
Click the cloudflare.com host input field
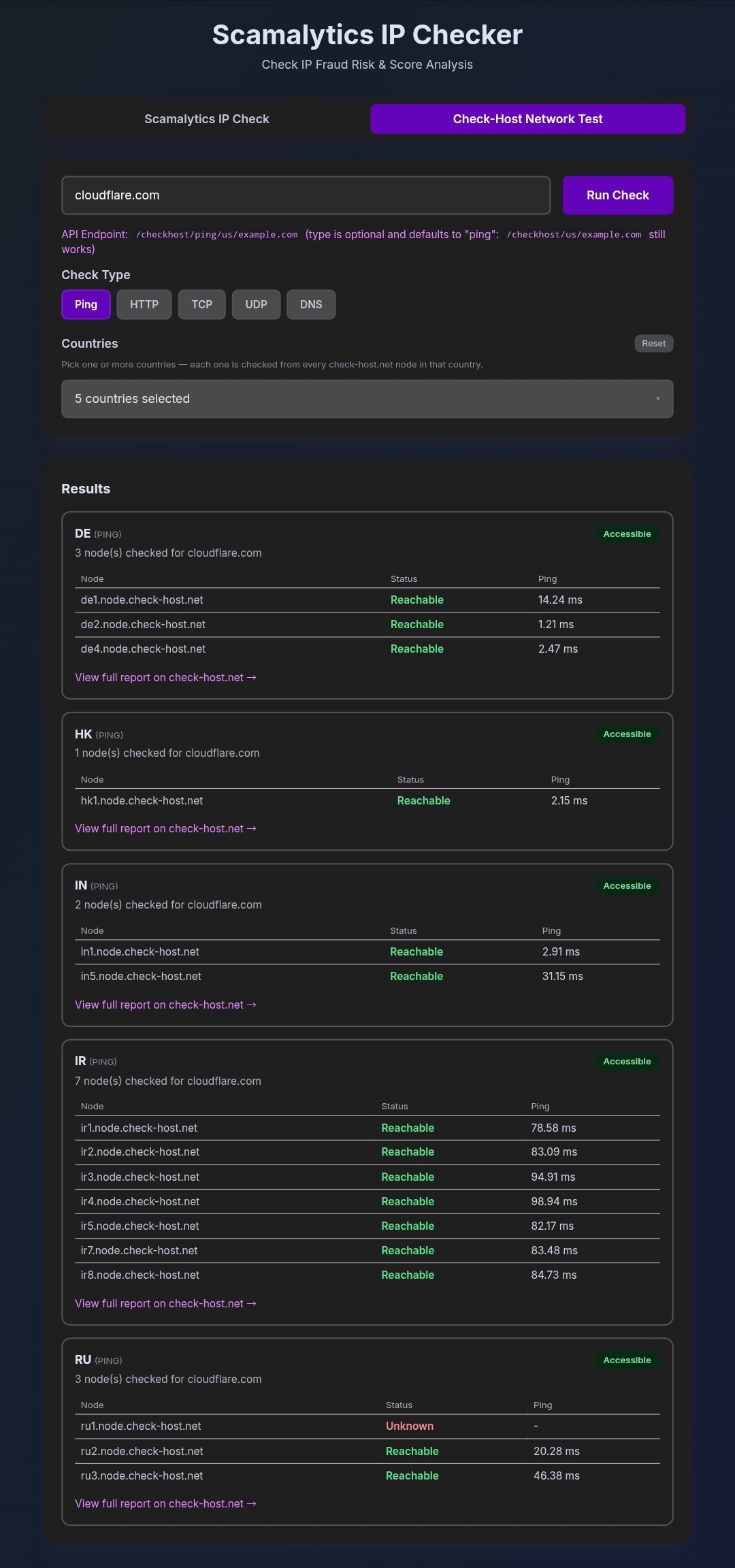(x=306, y=195)
